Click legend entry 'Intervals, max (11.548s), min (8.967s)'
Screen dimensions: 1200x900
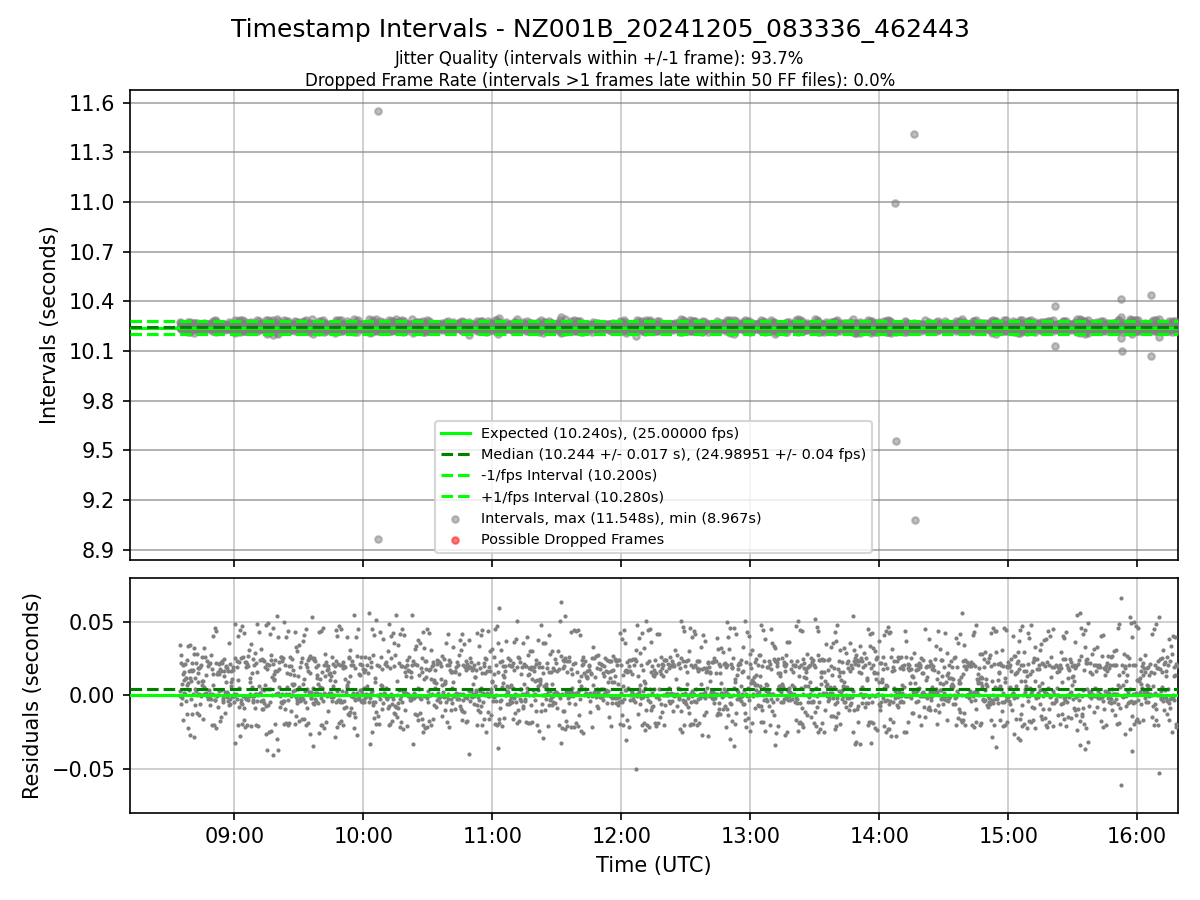pos(621,518)
